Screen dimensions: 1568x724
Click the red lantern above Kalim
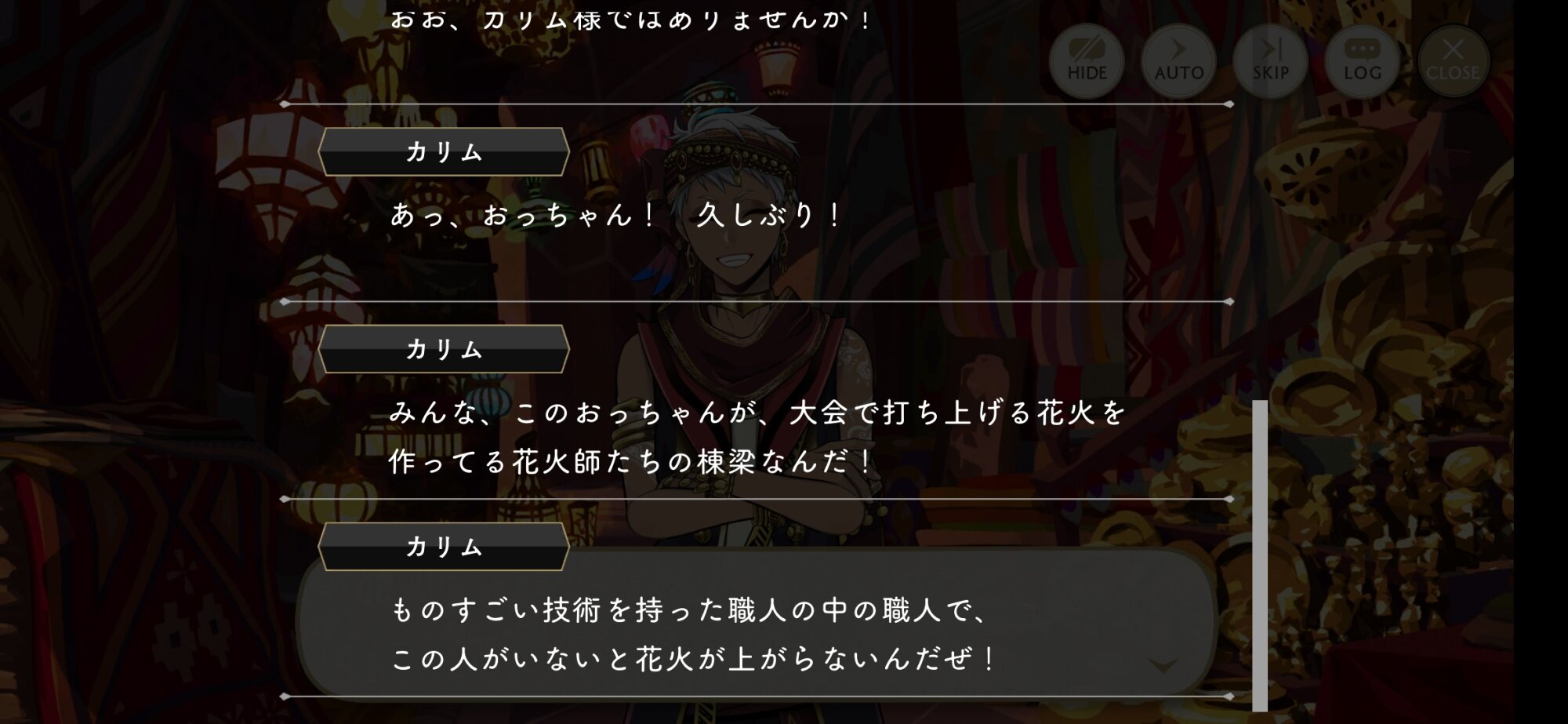[776, 67]
